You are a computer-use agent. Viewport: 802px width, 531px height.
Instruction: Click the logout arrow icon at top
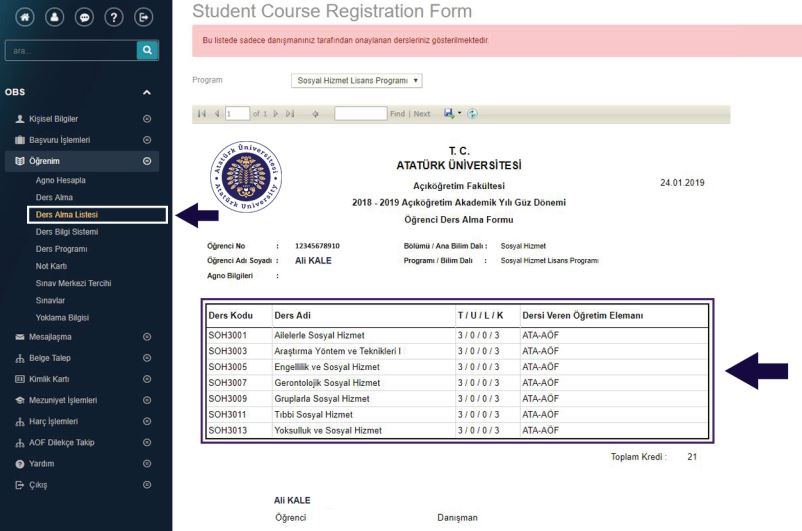point(145,17)
